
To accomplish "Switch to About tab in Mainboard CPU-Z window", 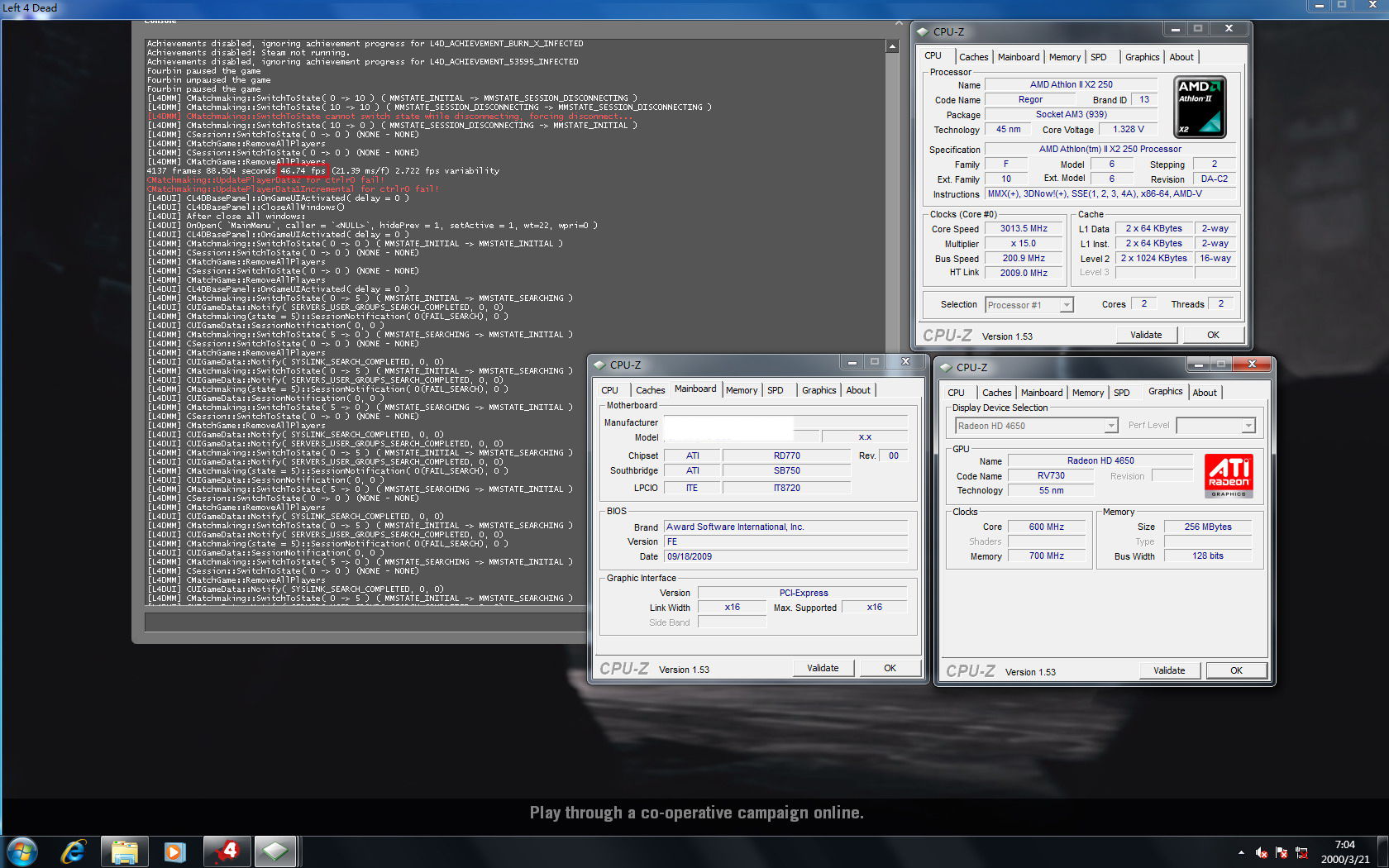I will [858, 390].
